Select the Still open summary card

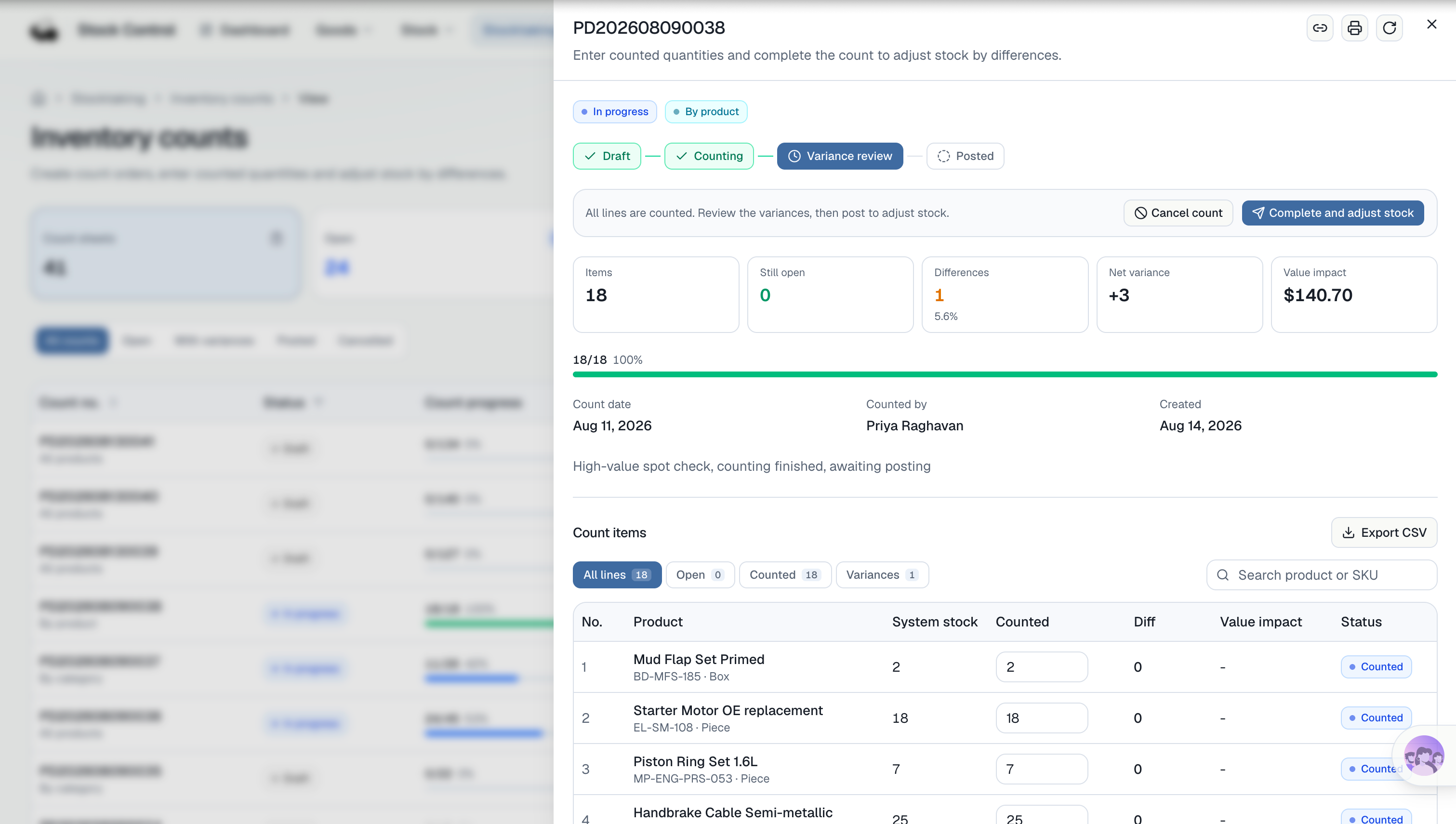[830, 295]
